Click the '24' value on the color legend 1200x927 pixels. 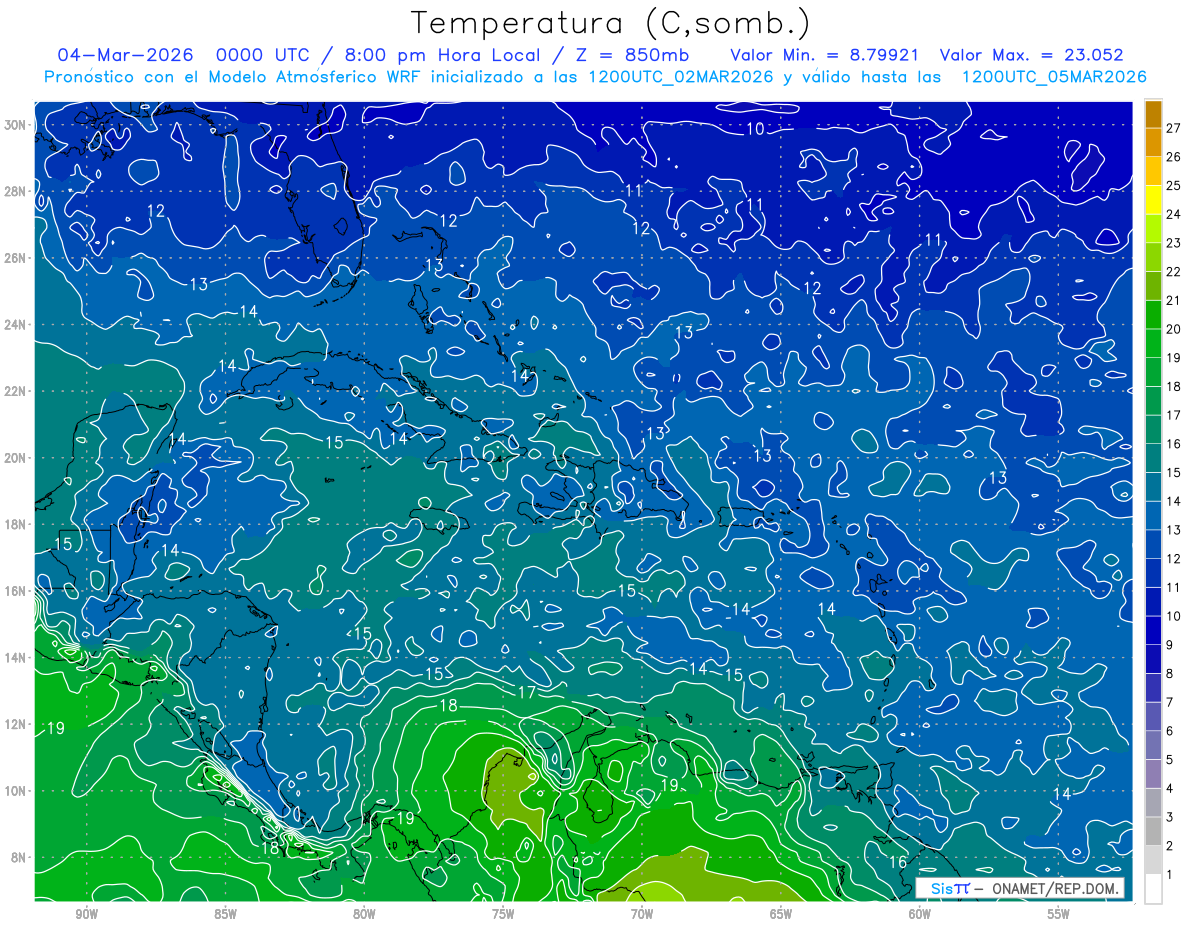coord(1173,214)
